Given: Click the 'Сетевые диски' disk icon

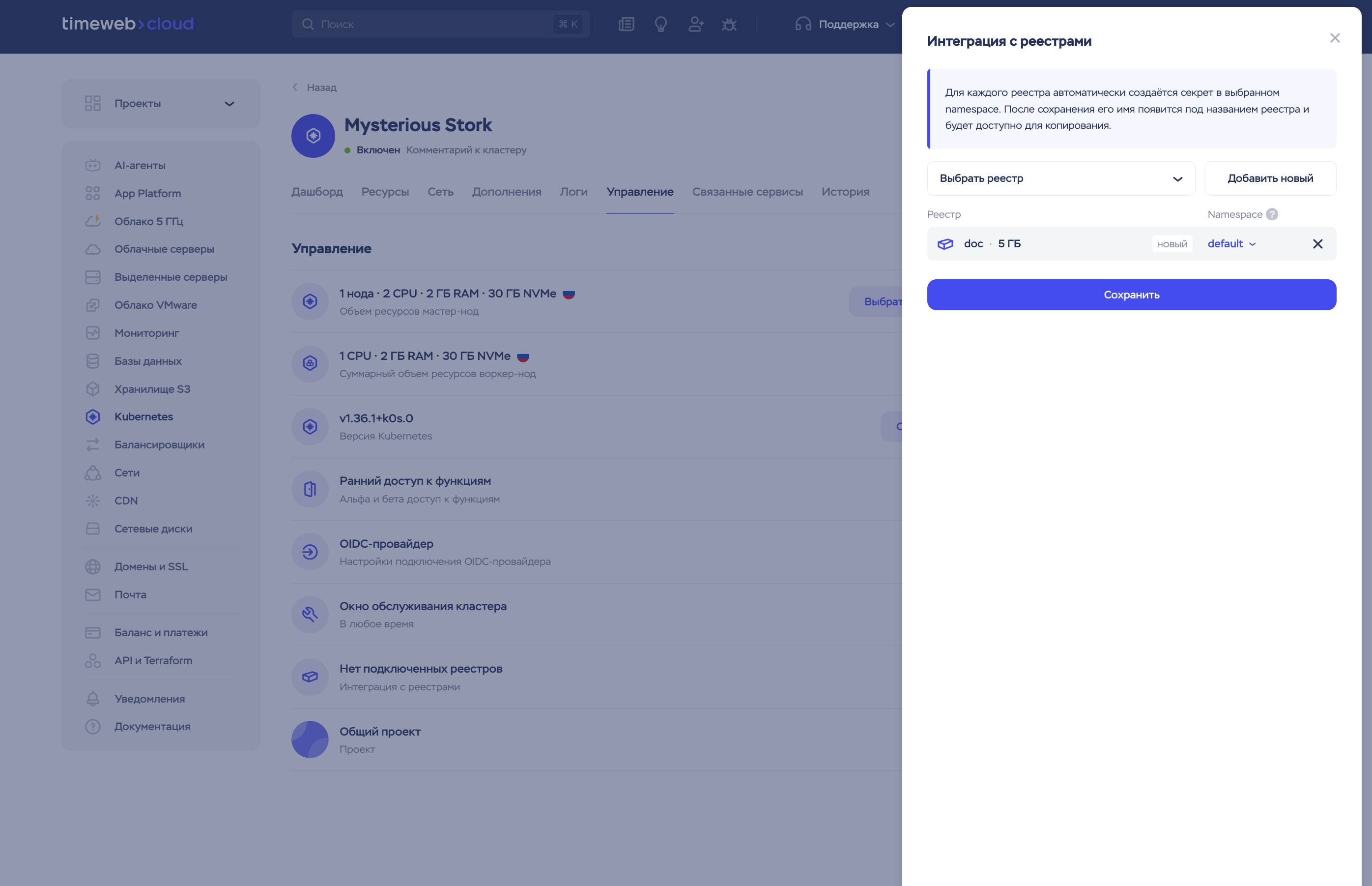Looking at the screenshot, I should (92, 529).
